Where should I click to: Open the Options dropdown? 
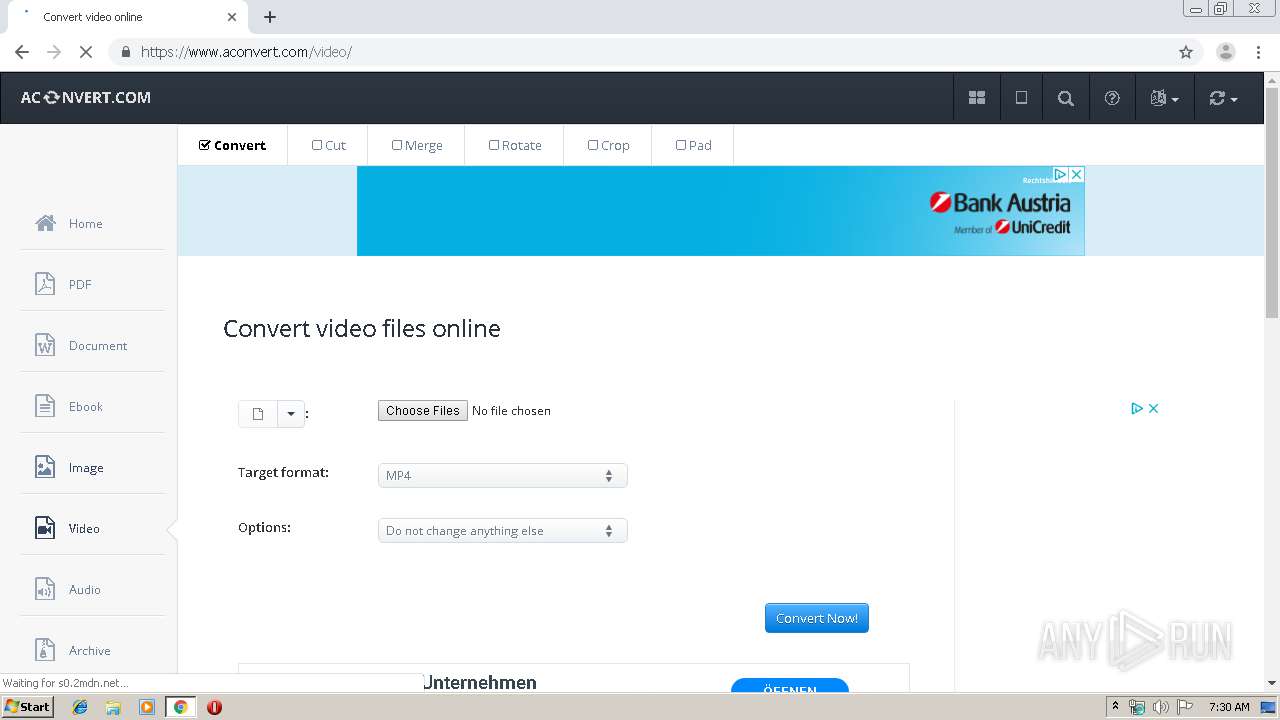pyautogui.click(x=502, y=531)
